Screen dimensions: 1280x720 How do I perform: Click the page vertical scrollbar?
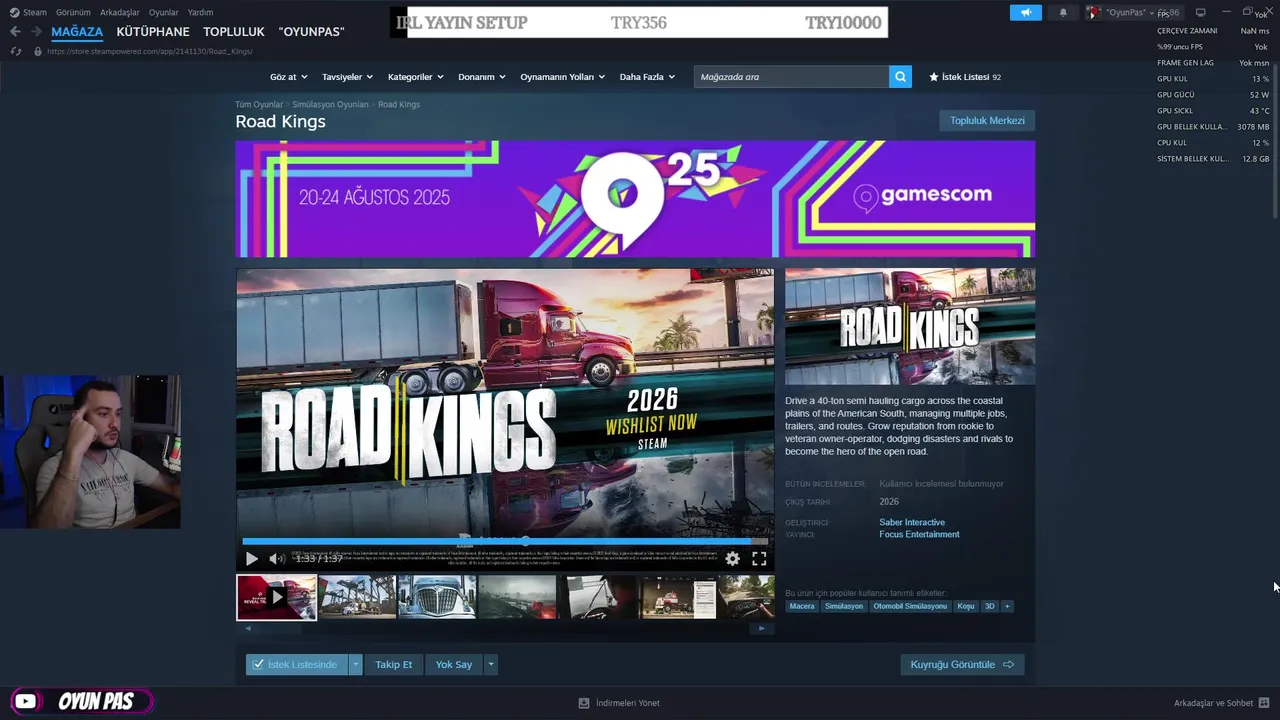click(x=1275, y=140)
